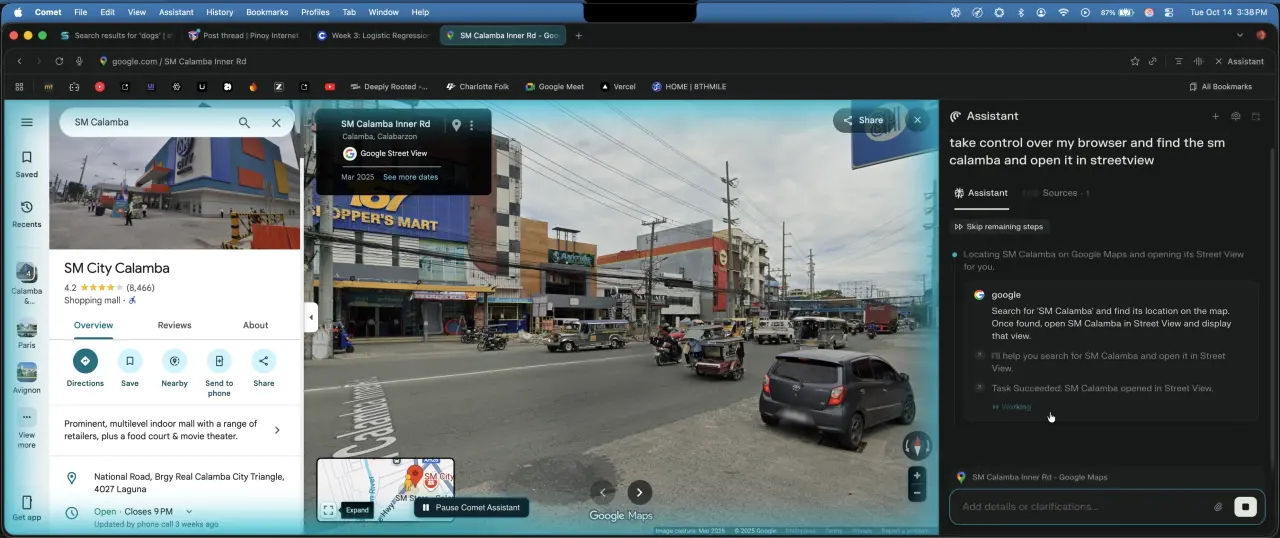
Task: Switch to "Search results for 'dogs'" tab
Action: [116, 35]
